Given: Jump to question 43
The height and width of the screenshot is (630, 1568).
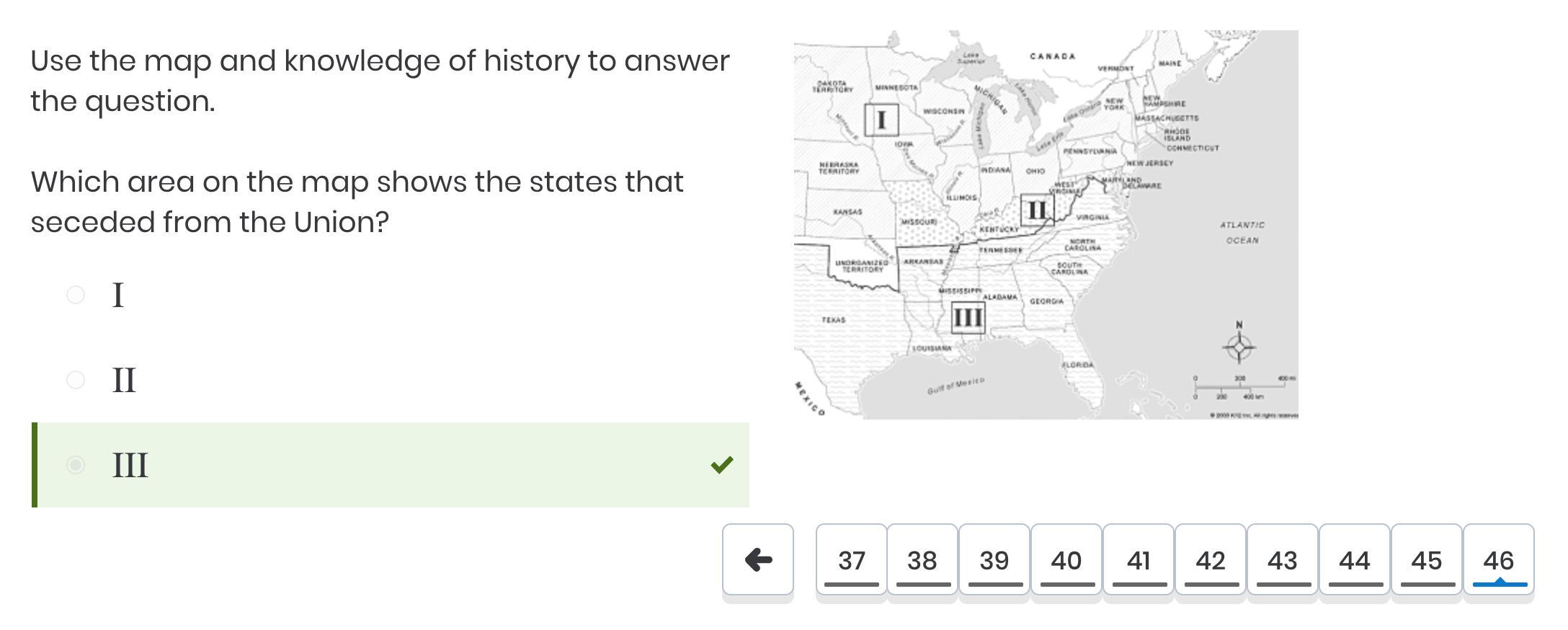Looking at the screenshot, I should pos(1283,559).
